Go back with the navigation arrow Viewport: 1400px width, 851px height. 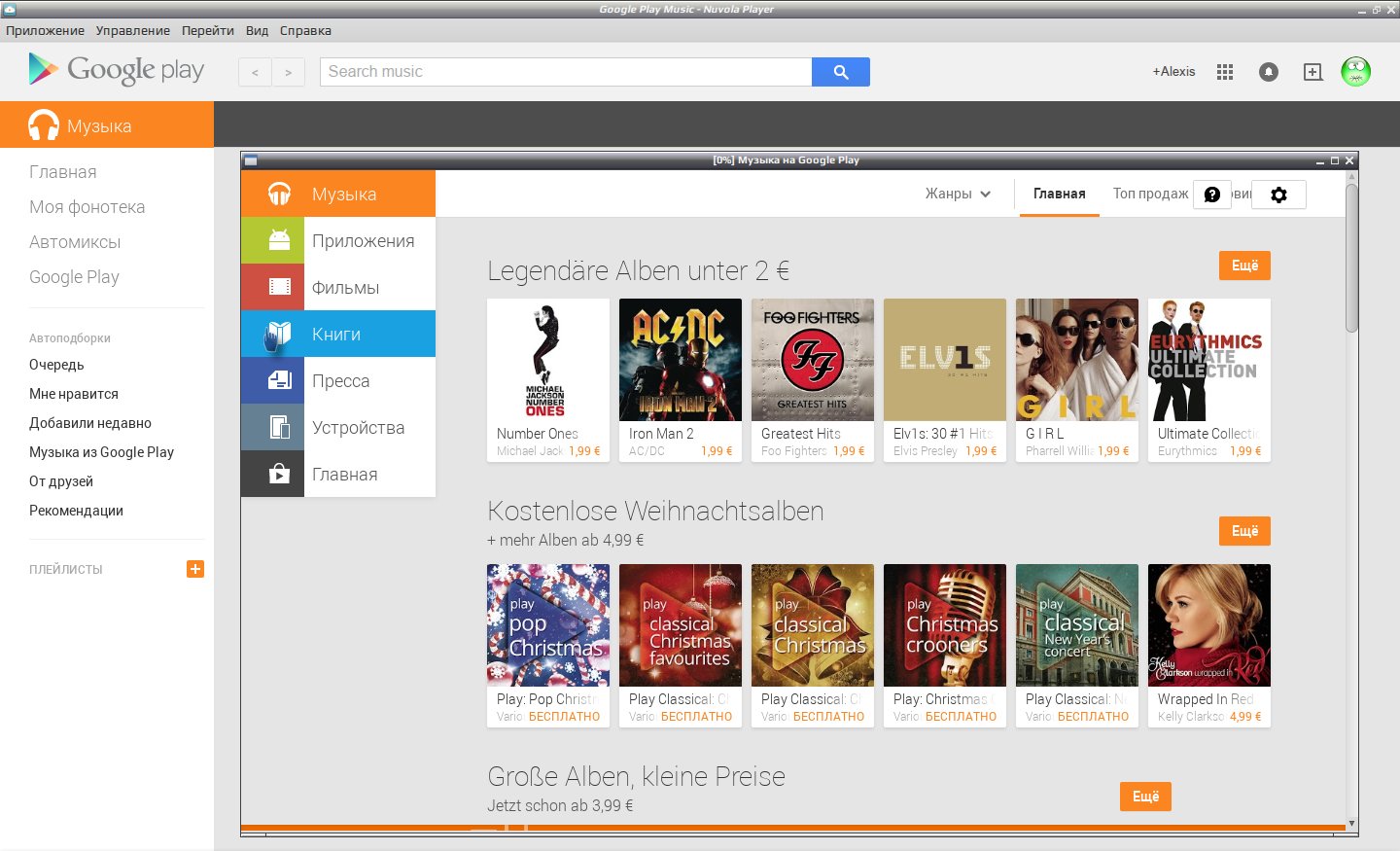click(255, 72)
